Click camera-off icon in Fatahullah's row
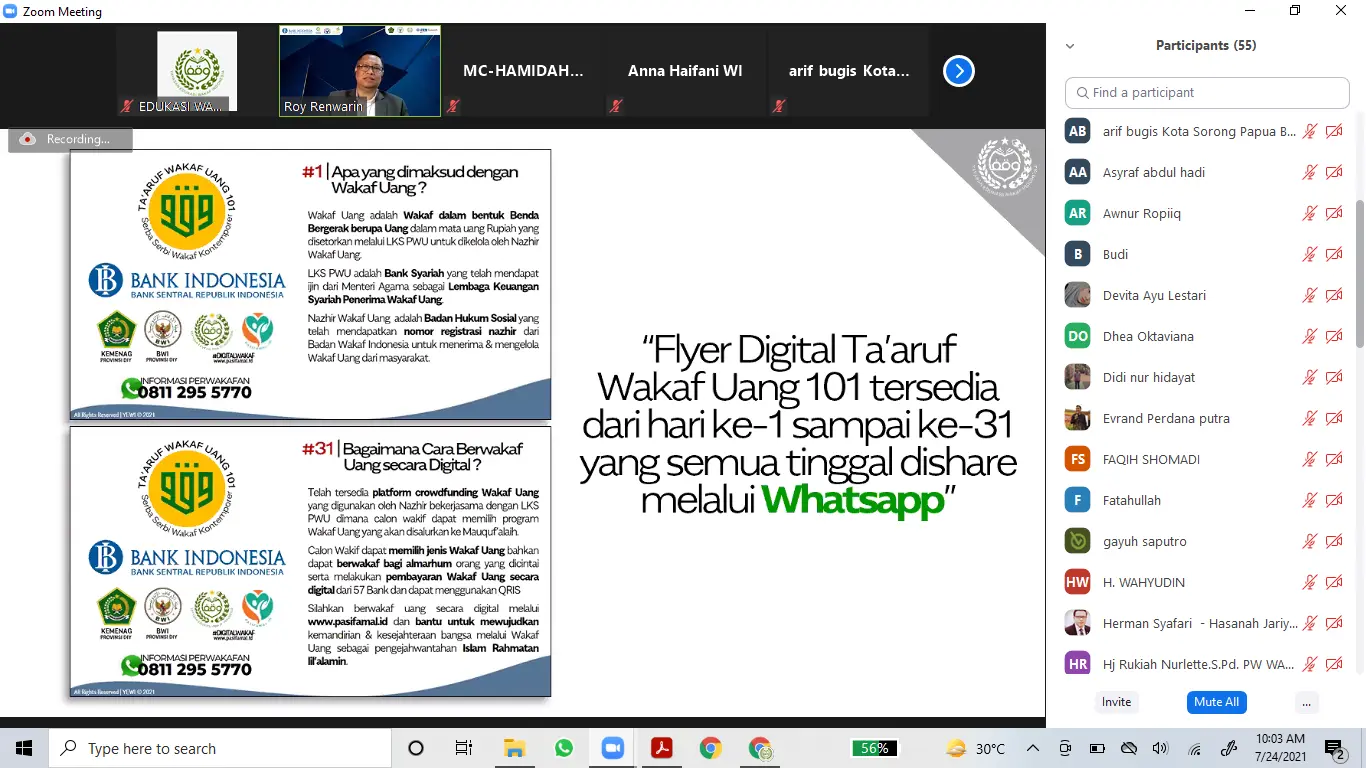Image resolution: width=1366 pixels, height=768 pixels. click(1334, 500)
